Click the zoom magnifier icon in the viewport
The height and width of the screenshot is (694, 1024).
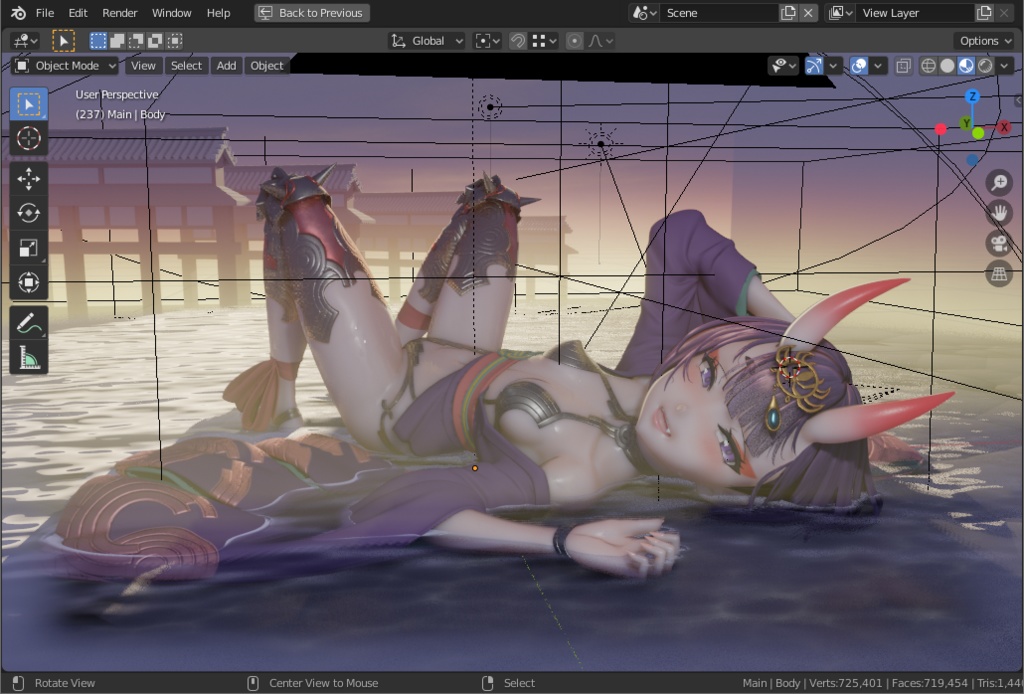tap(998, 183)
